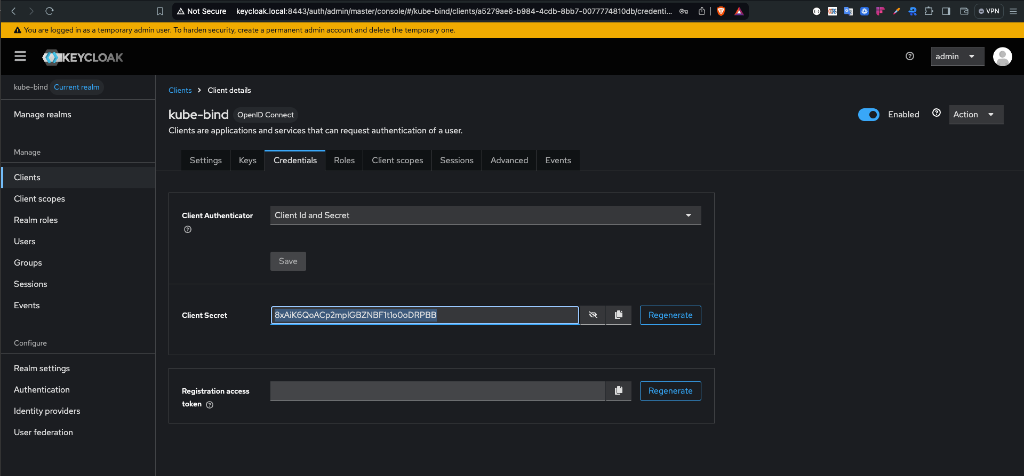
Task: Open the share page icon in address bar
Action: [702, 11]
